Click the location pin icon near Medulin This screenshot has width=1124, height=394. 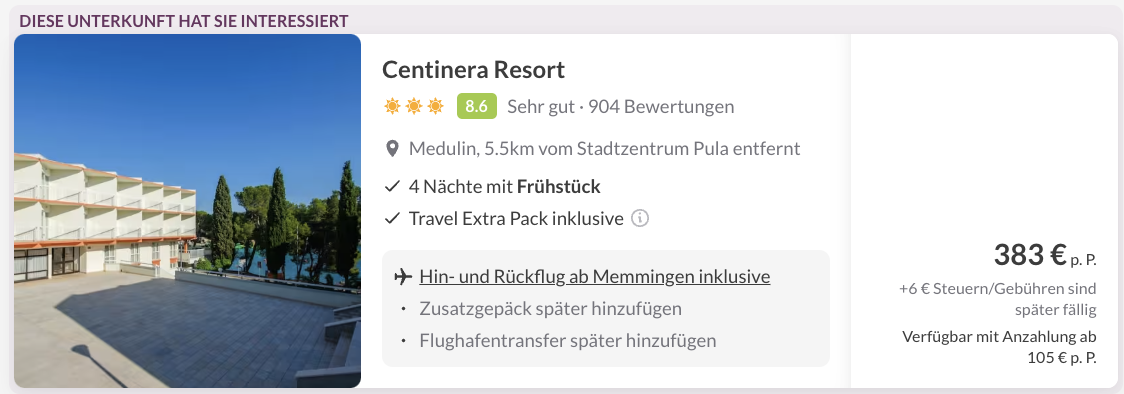pos(392,149)
